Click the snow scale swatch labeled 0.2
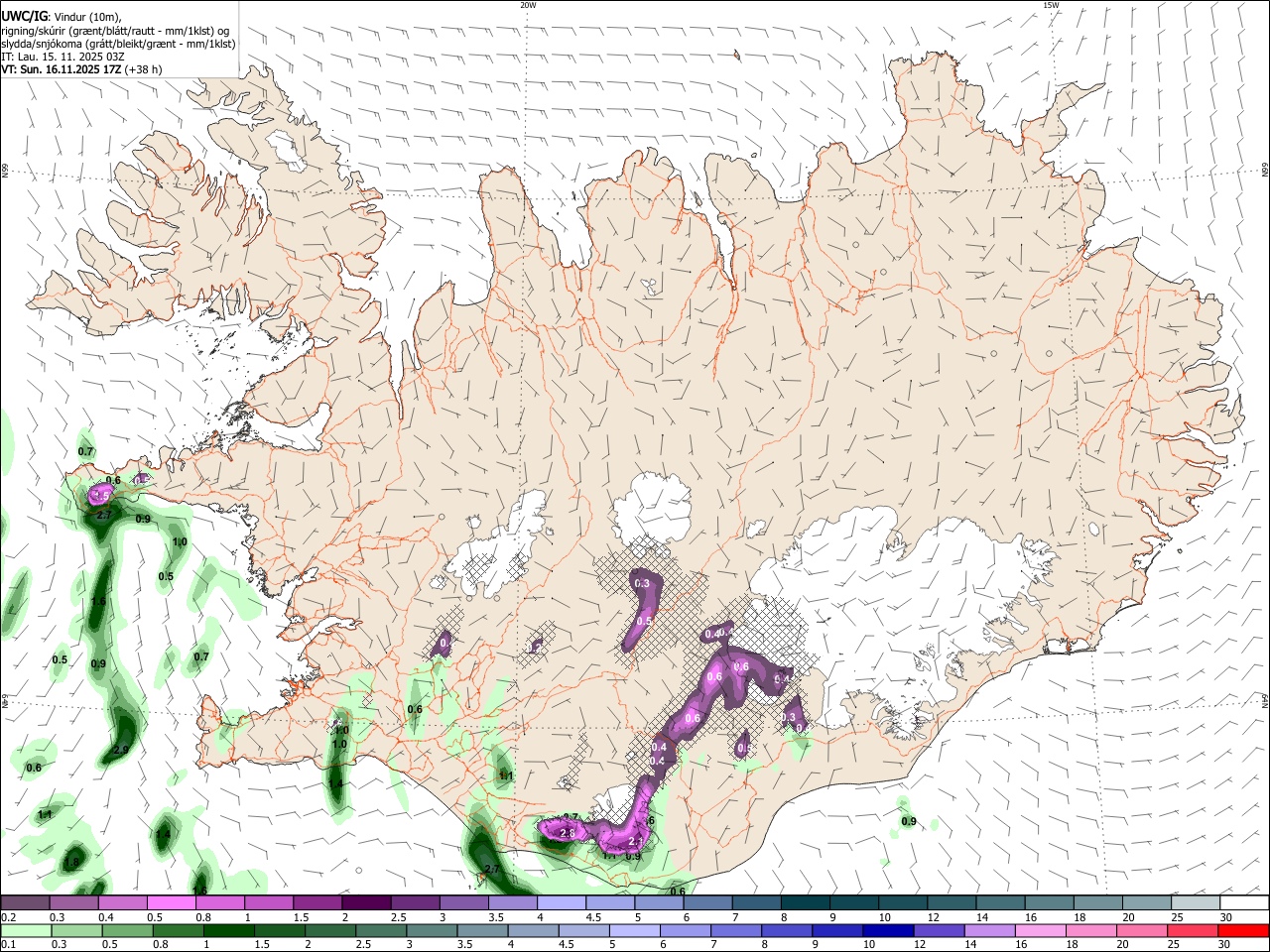This screenshot has height=952, width=1270. click(x=25, y=902)
